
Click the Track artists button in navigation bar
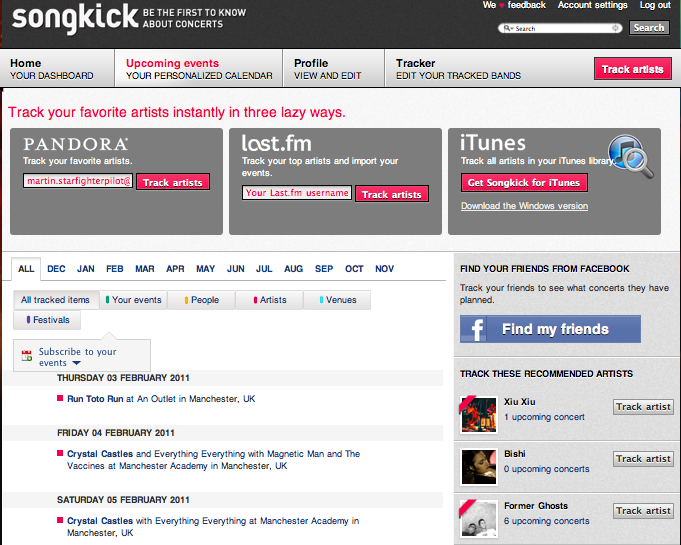click(633, 69)
